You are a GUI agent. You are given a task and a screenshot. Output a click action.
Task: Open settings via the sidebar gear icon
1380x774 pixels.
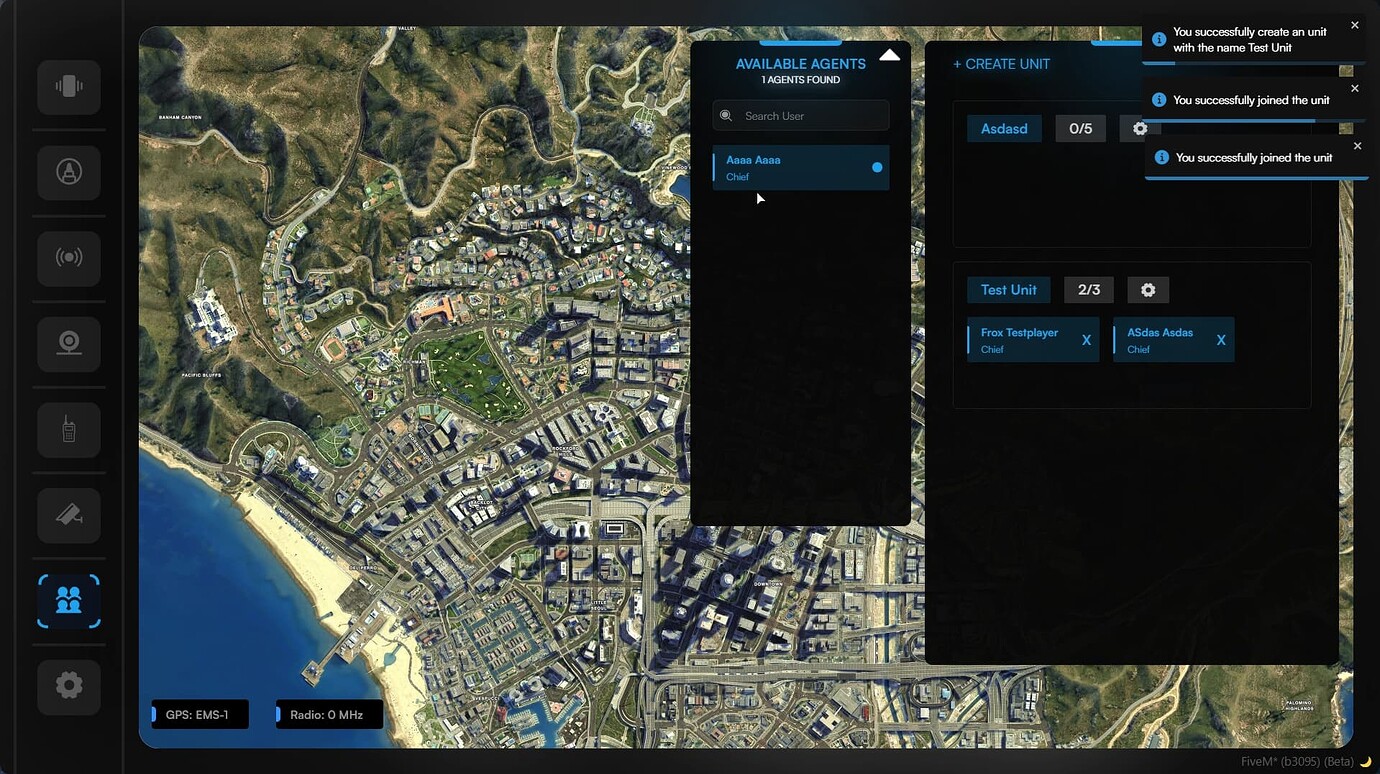[68, 686]
